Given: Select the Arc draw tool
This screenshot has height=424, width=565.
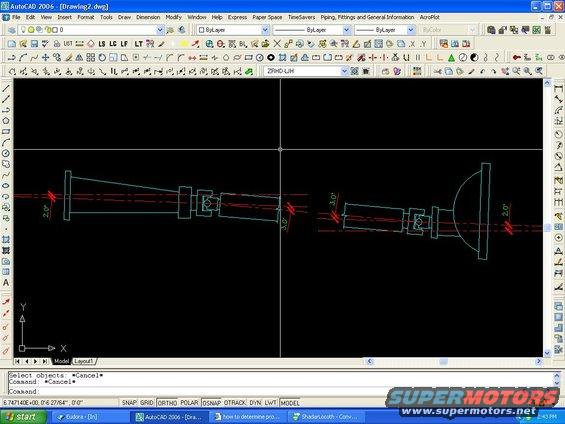Looking at the screenshot, I should click(x=6, y=142).
